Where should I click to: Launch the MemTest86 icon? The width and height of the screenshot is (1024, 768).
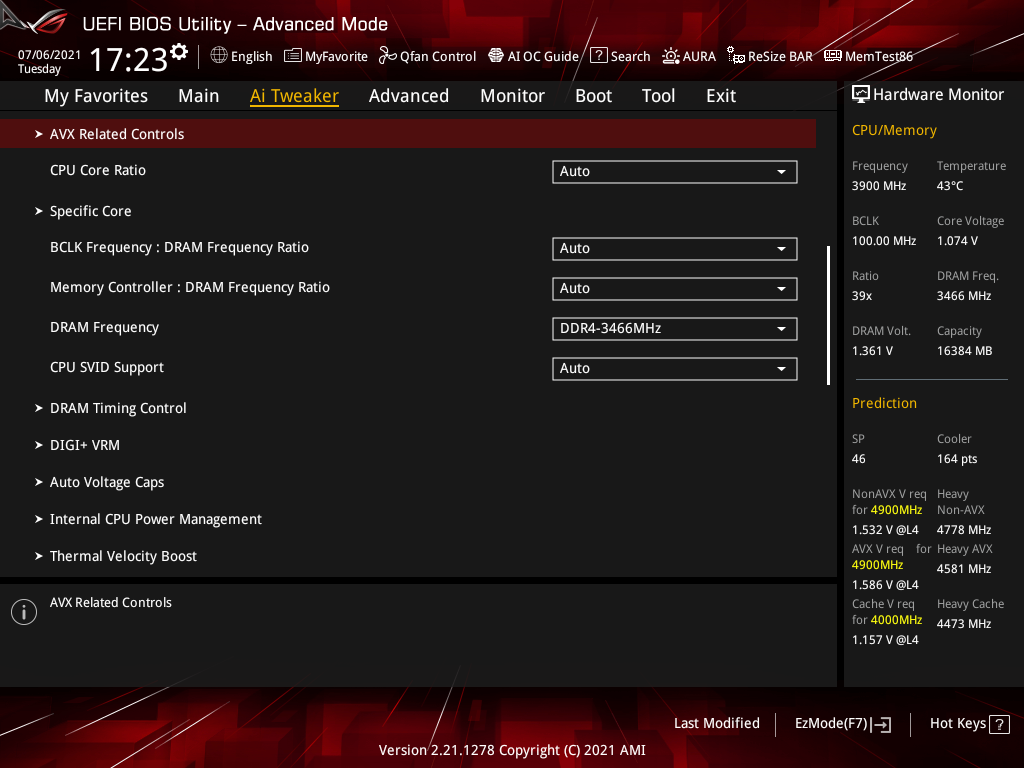coord(833,56)
